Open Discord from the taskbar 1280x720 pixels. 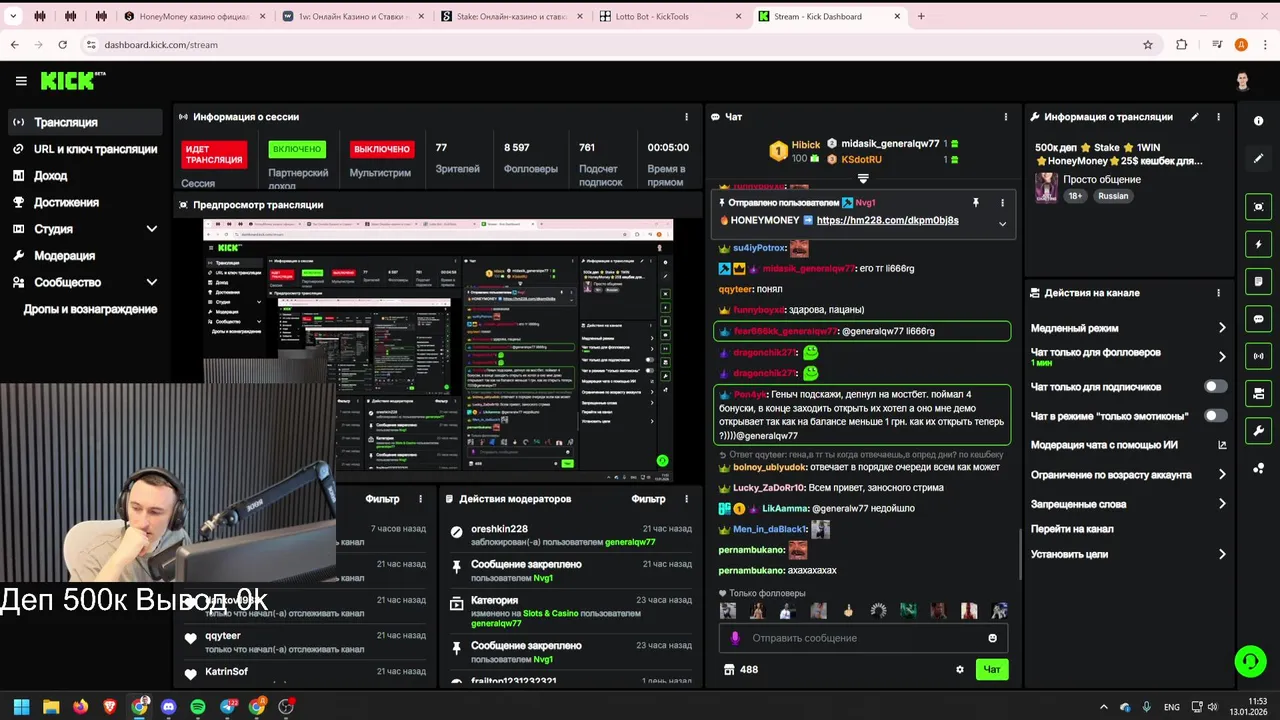coord(168,707)
